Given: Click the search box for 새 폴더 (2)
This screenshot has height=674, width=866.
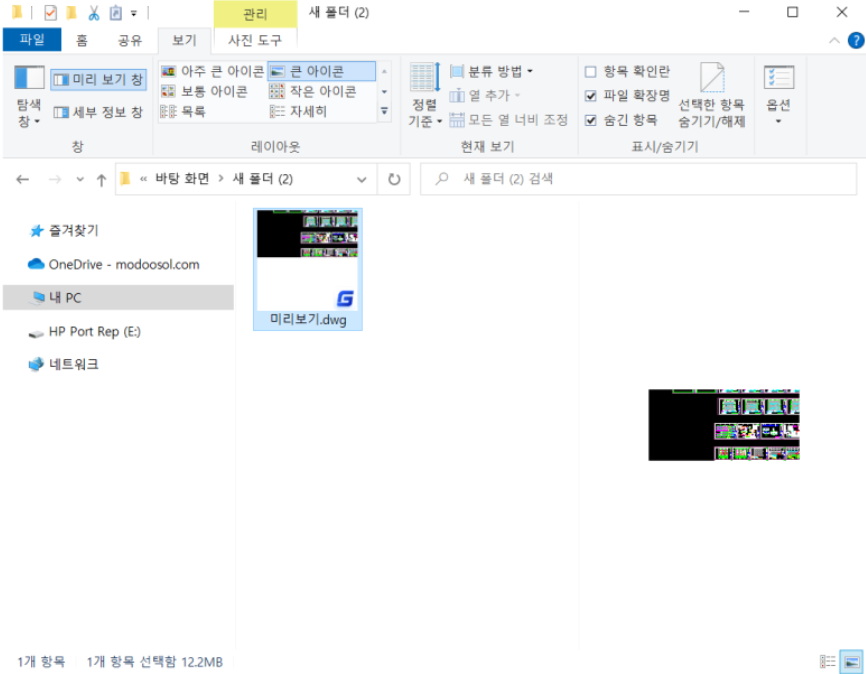Looking at the screenshot, I should [x=638, y=179].
